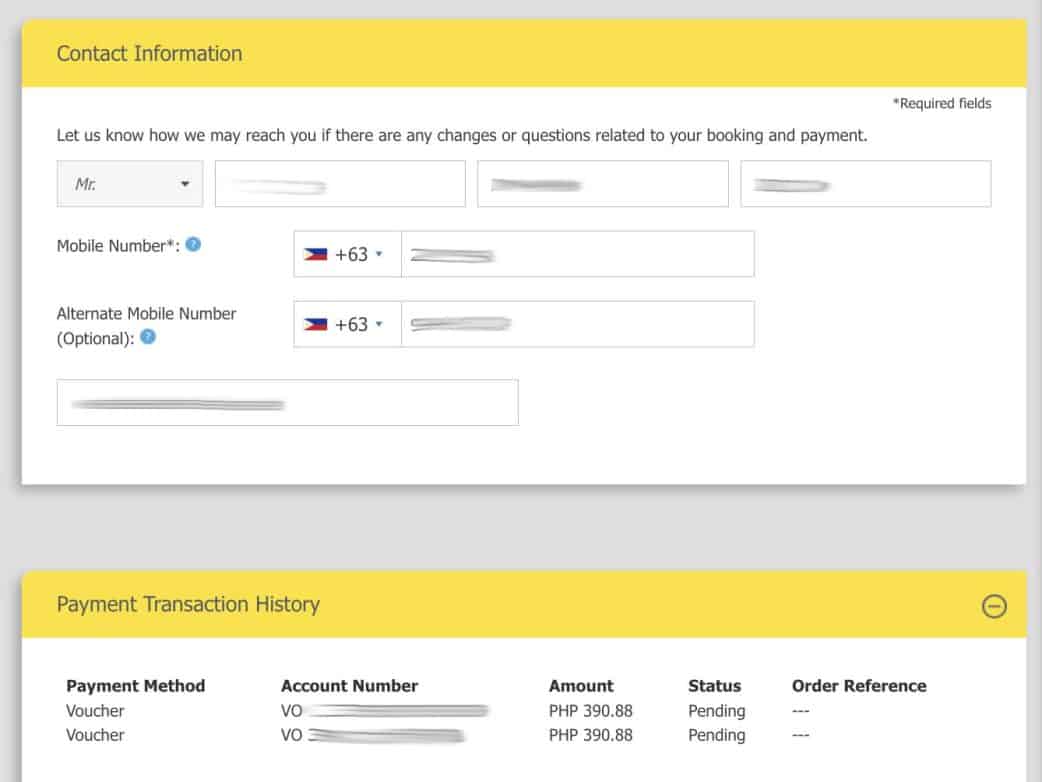This screenshot has height=782, width=1042.
Task: Open Mobile Number +63 country code arrow
Action: point(379,254)
